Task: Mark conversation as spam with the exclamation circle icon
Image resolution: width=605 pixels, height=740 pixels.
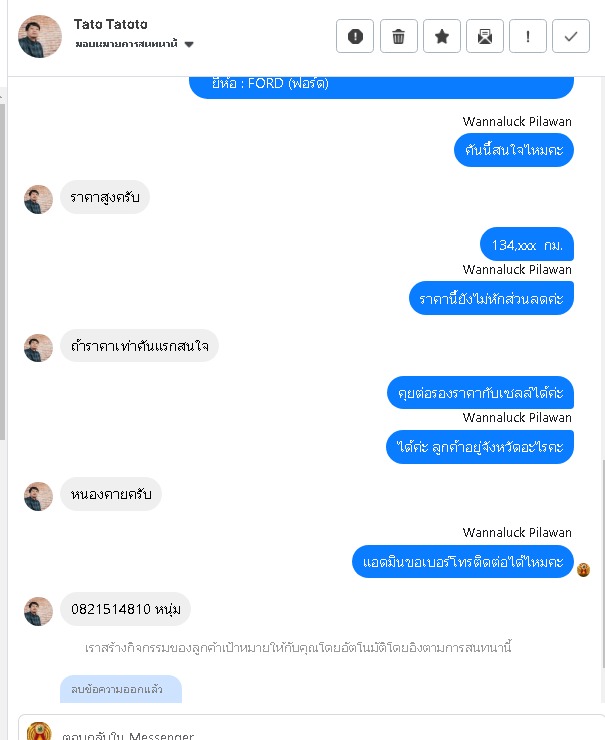Action: pyautogui.click(x=355, y=36)
